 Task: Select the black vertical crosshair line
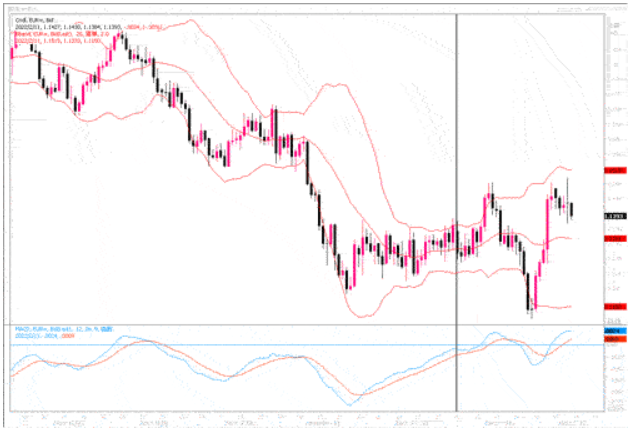pyautogui.click(x=457, y=200)
